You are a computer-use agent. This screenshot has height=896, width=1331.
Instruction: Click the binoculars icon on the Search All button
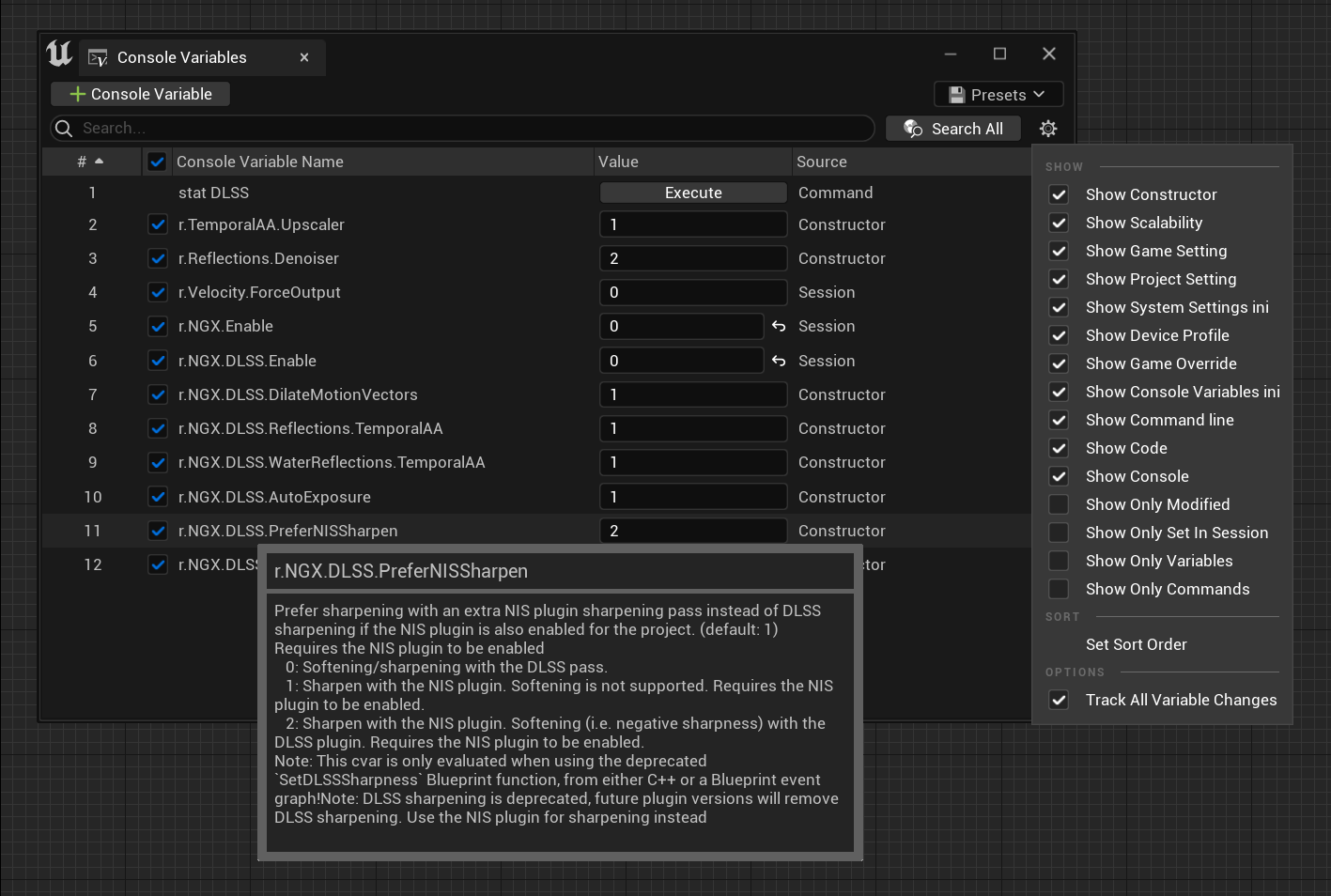coord(912,128)
